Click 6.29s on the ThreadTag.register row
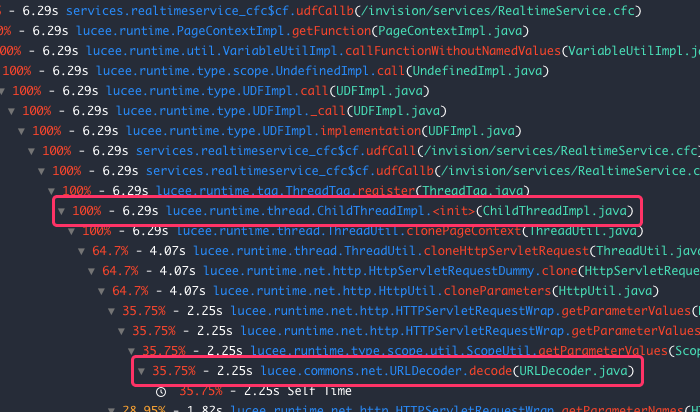The image size is (700, 412). point(130,191)
